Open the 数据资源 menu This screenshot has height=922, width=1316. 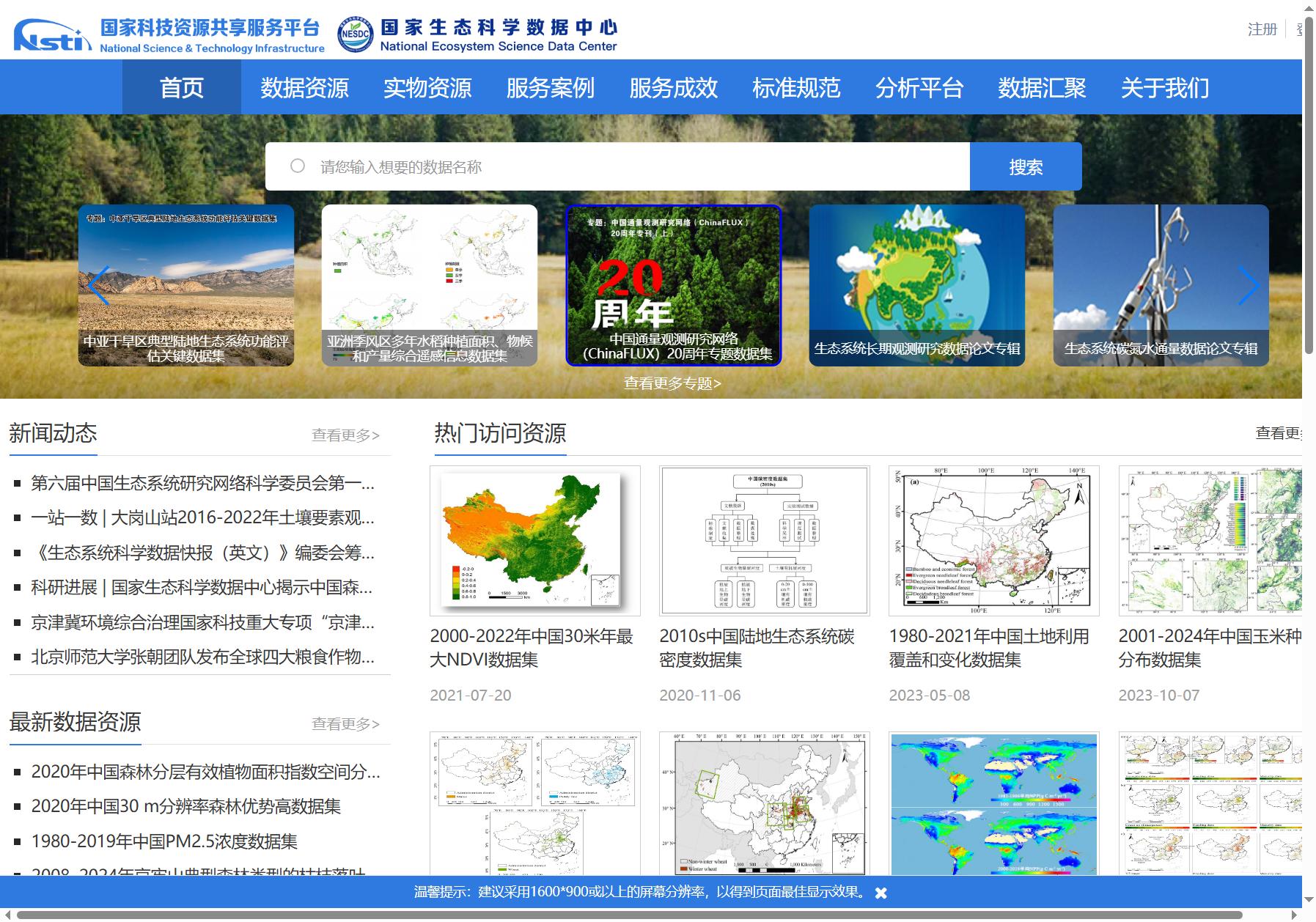(x=304, y=87)
